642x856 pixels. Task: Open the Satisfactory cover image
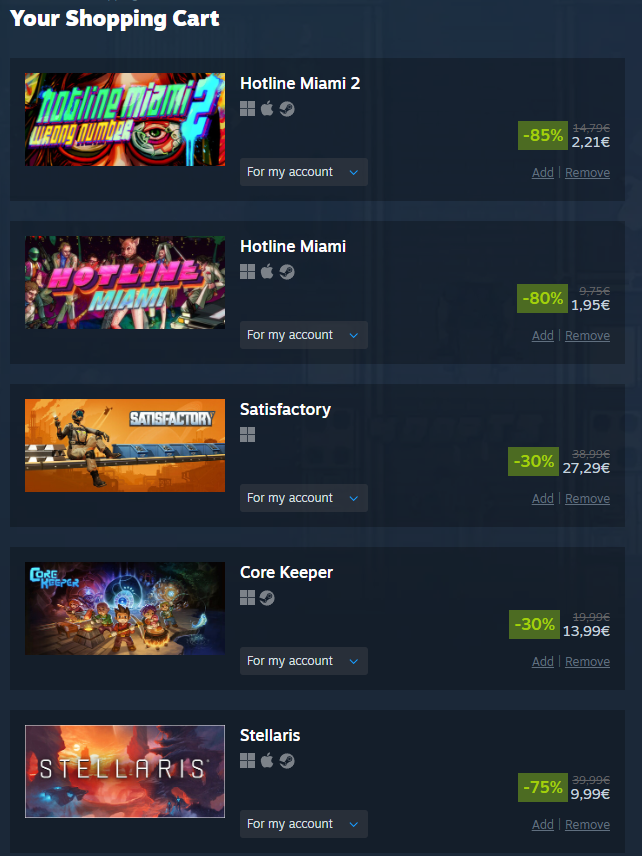pyautogui.click(x=125, y=445)
